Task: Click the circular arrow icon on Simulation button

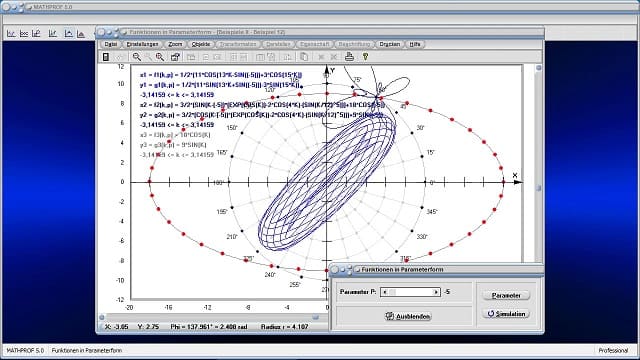Action: pos(491,313)
